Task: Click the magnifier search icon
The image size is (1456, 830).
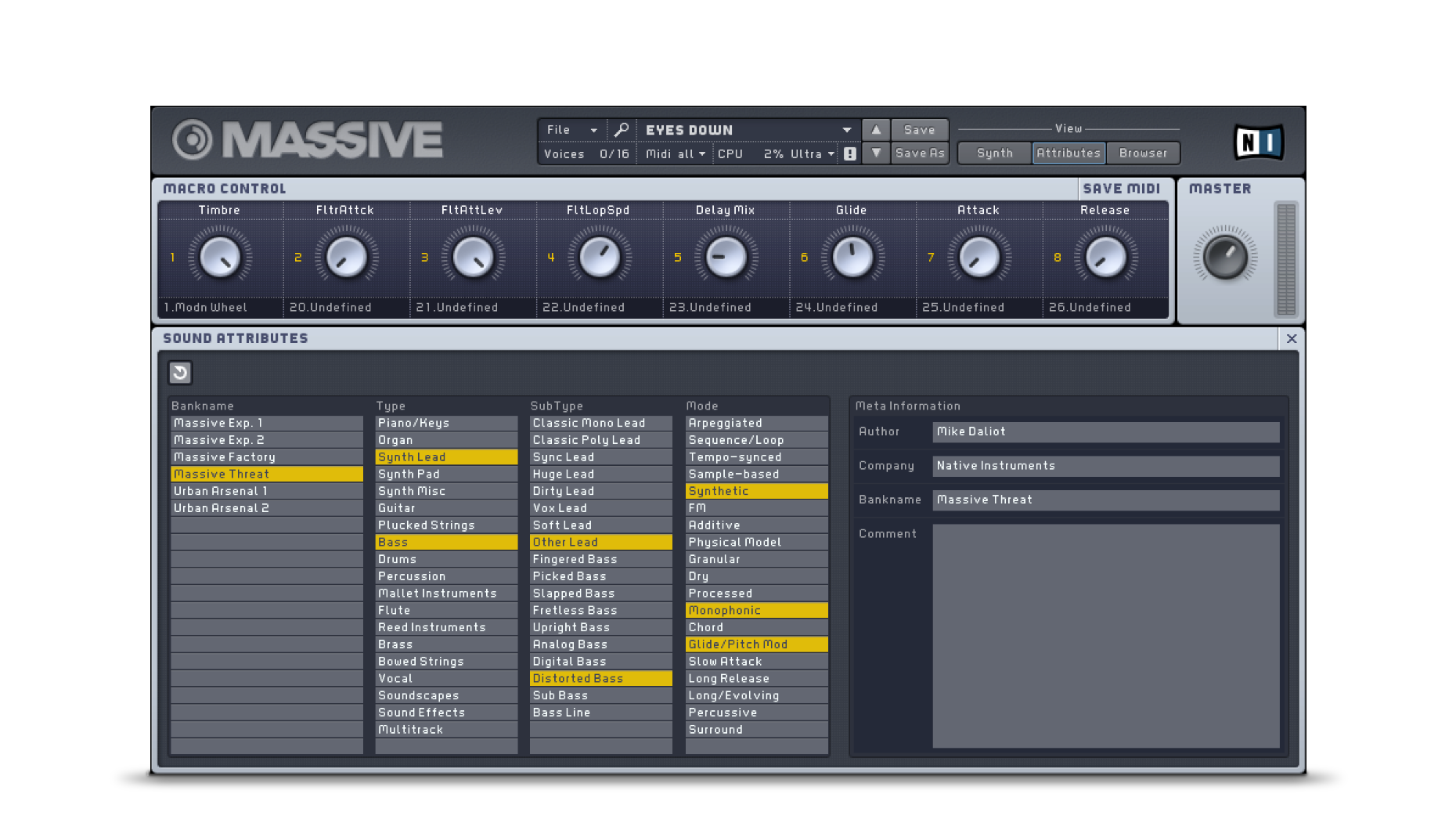Action: (622, 130)
